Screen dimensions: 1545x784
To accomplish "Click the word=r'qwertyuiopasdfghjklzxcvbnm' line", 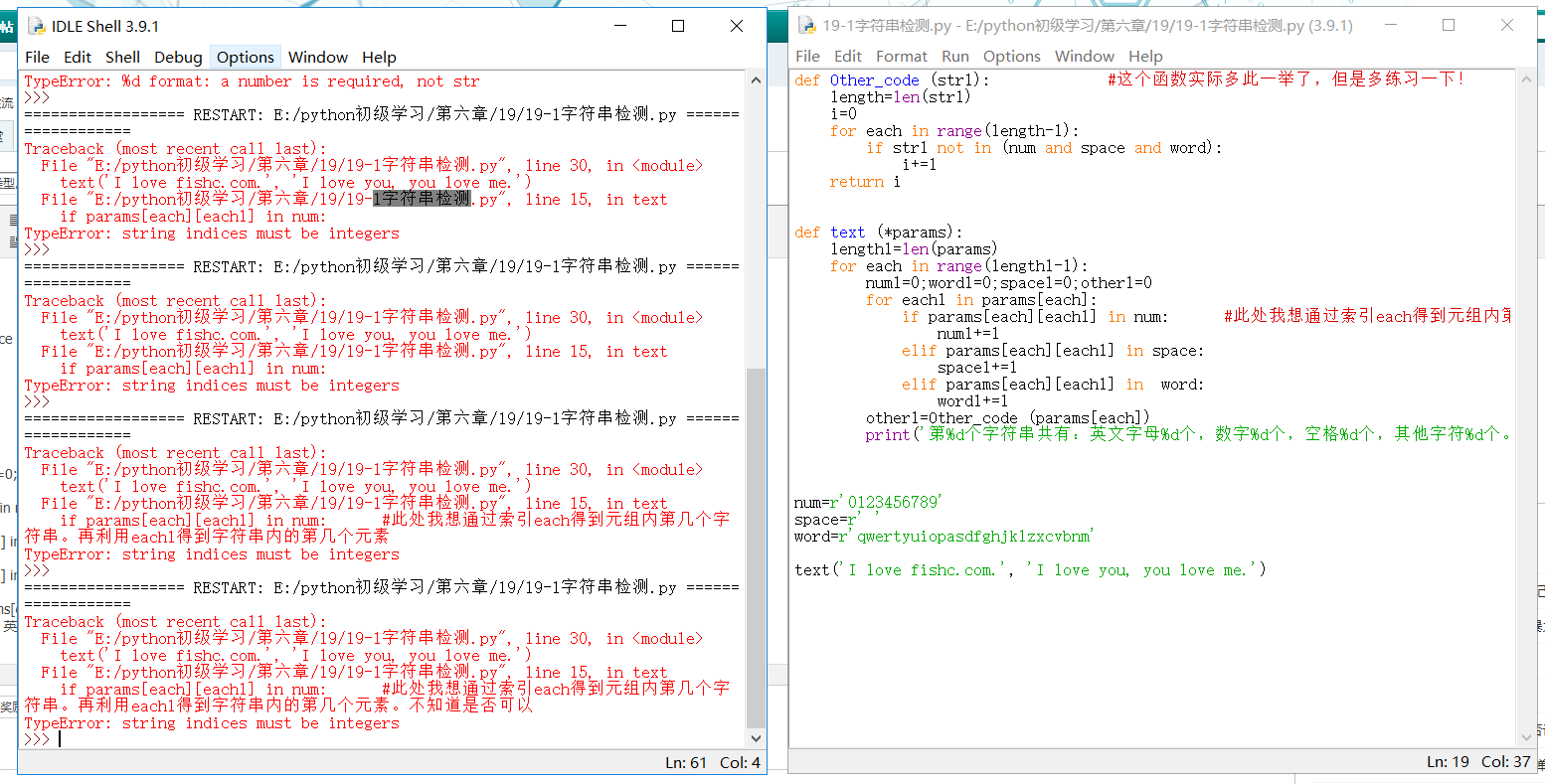I will 943,536.
